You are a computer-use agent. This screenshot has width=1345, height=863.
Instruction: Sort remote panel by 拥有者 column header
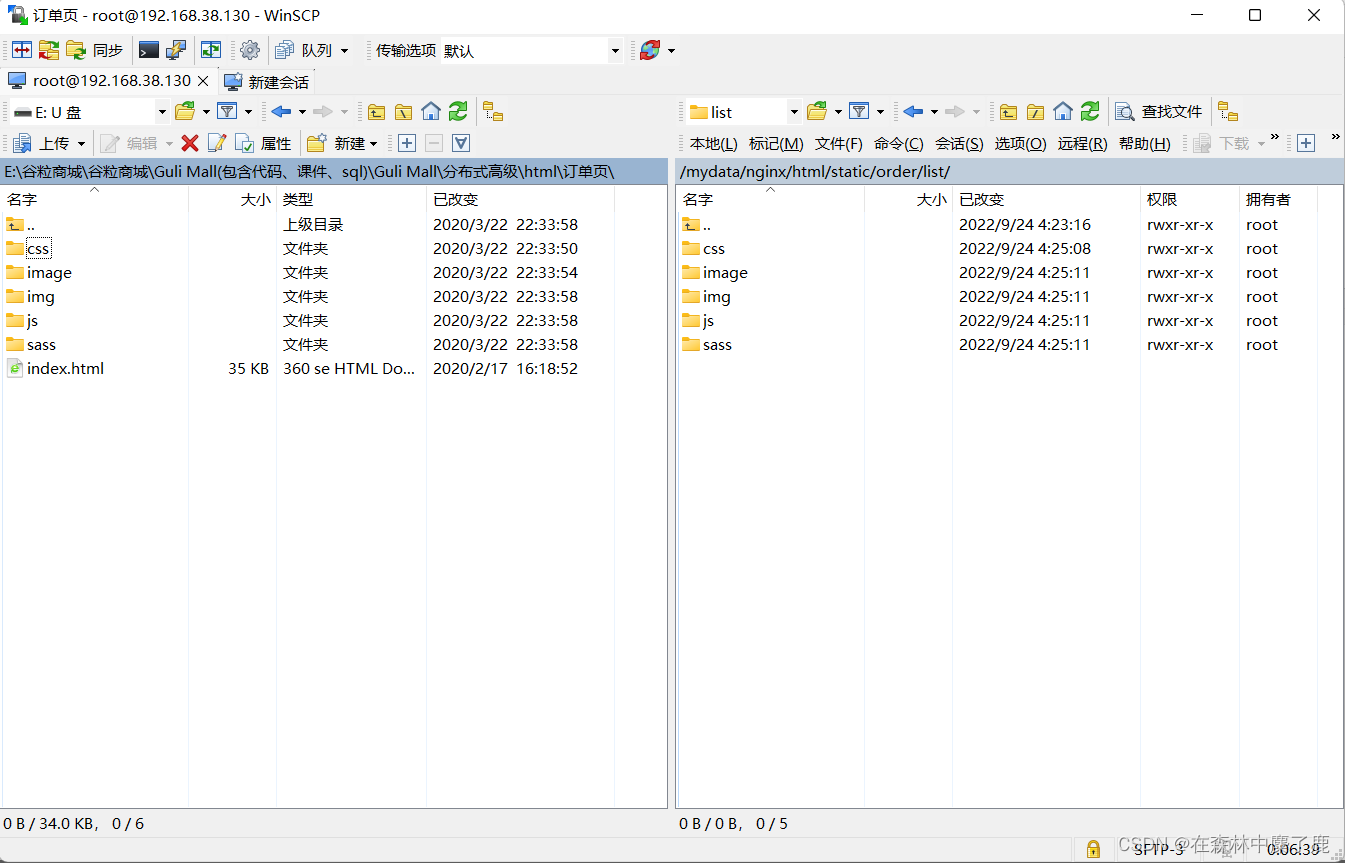[x=1278, y=199]
